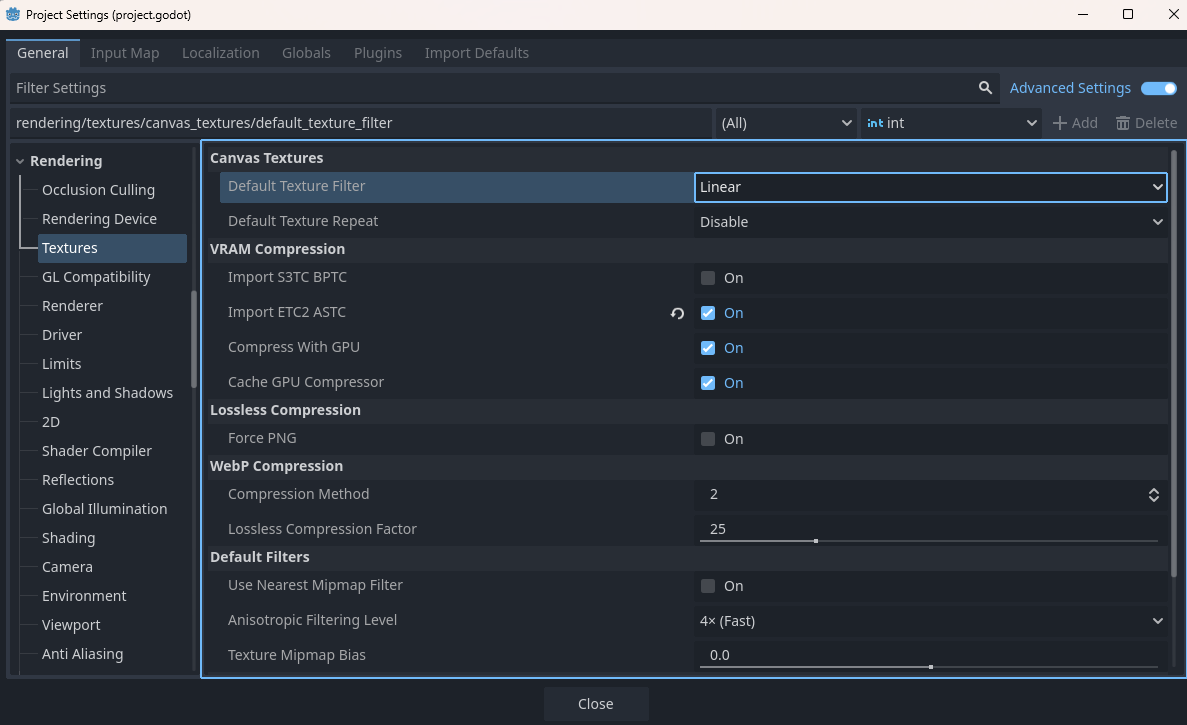Click the int type icon in the type dropdown

tap(874, 123)
